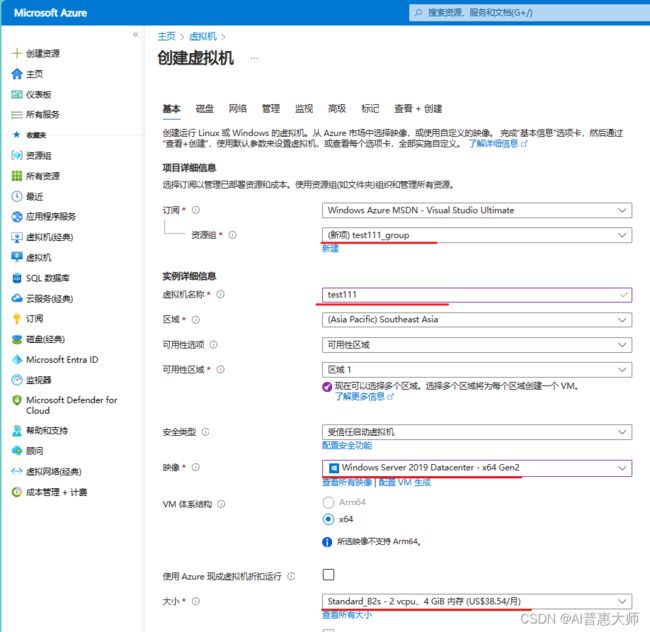Switch to the 标记 tab
The image size is (650, 632).
click(x=370, y=109)
